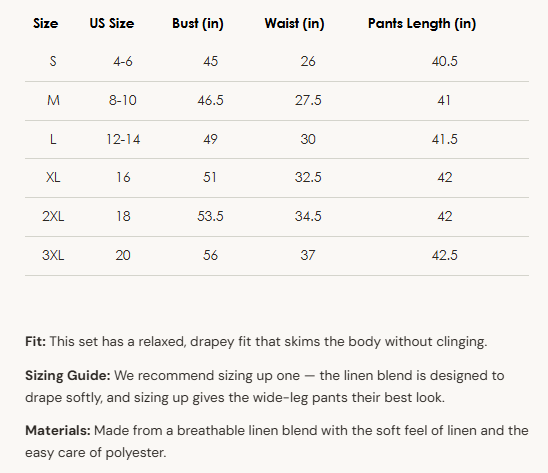Click the Waist (in) column header

294,23
